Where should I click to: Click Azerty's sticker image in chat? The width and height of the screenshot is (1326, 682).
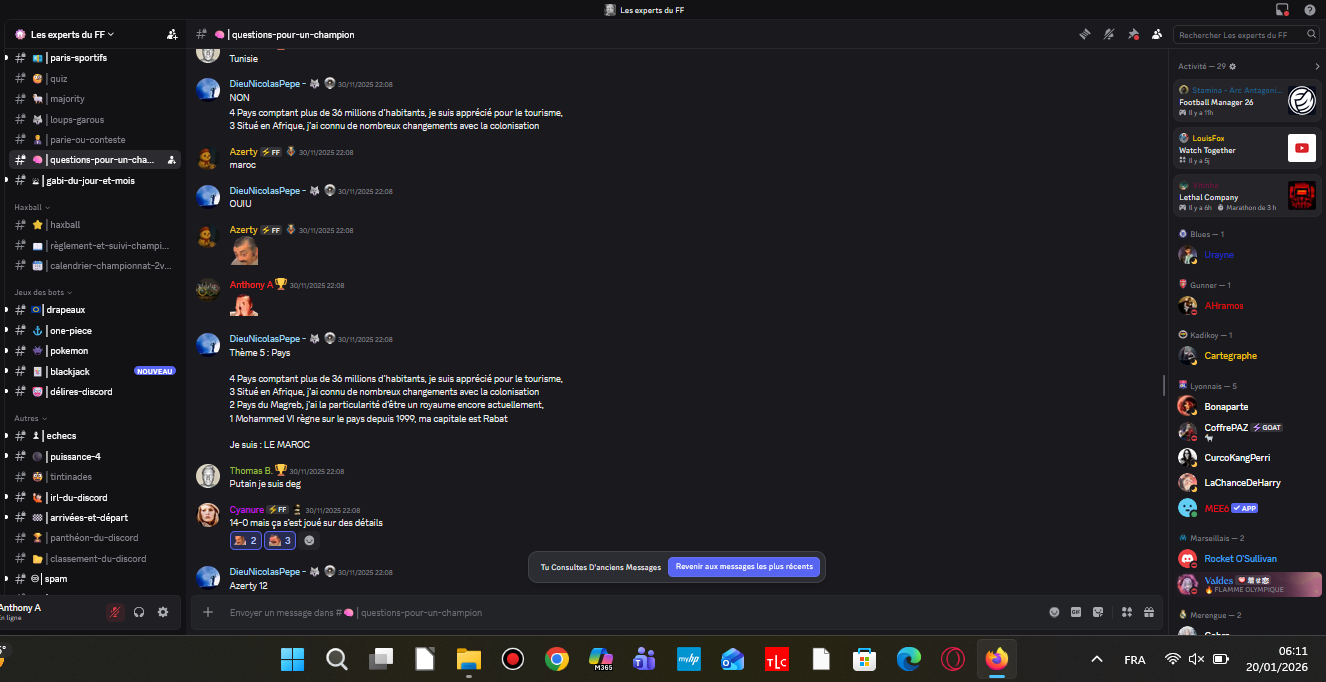tap(245, 250)
